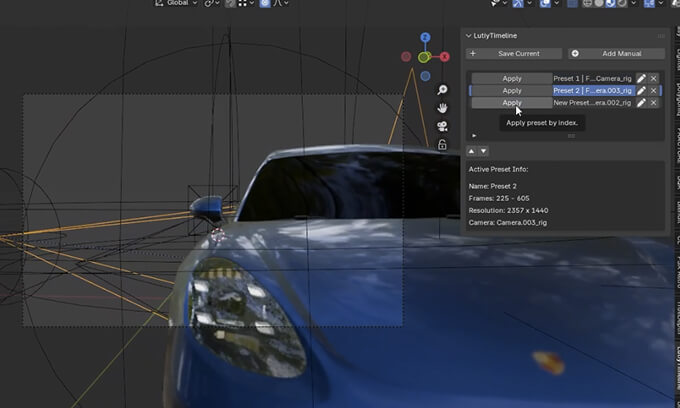Toggle camera view with the camera icon
The height and width of the screenshot is (408, 680).
pyautogui.click(x=442, y=126)
